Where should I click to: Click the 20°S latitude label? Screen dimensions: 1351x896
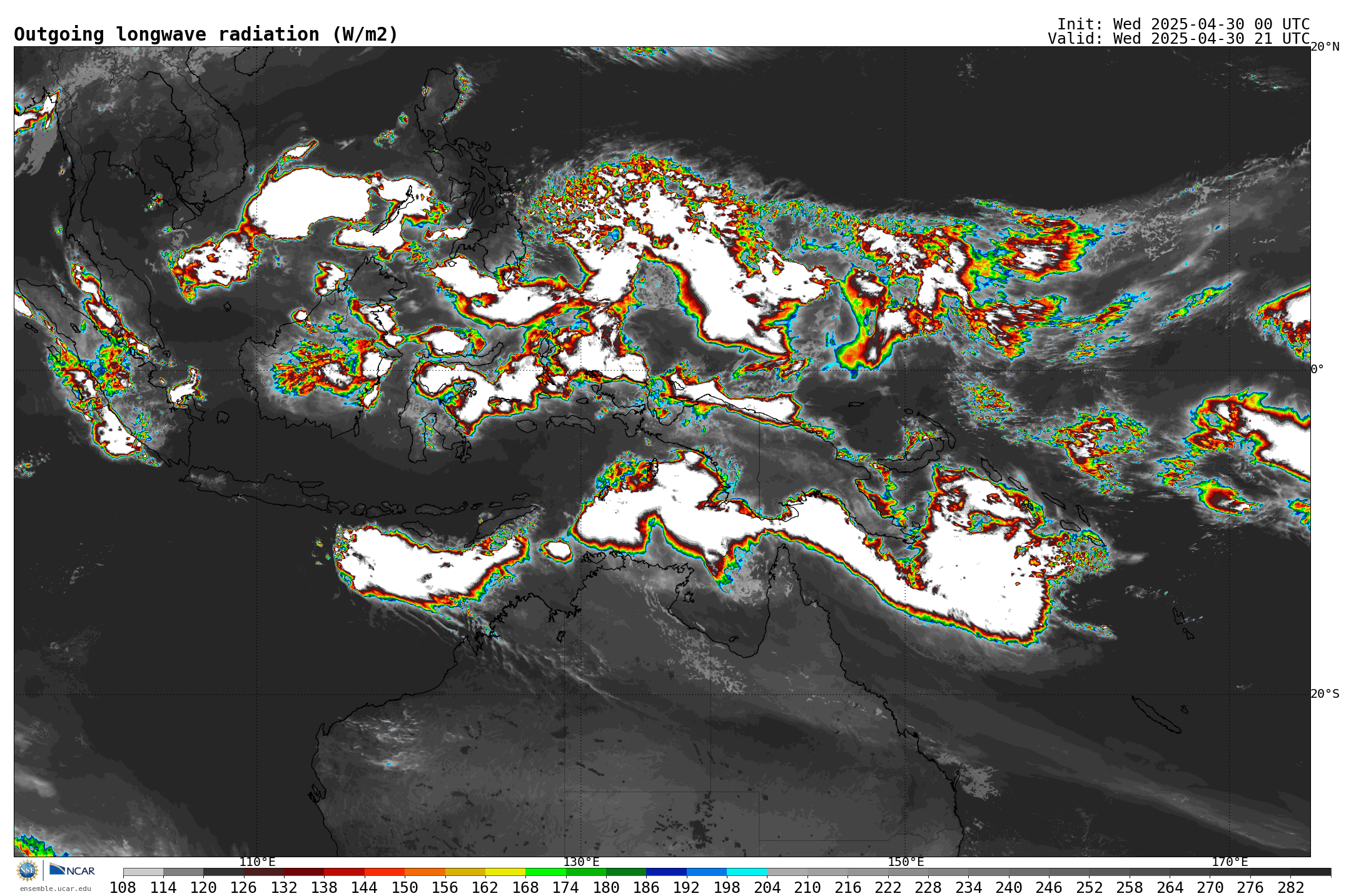click(x=1325, y=694)
